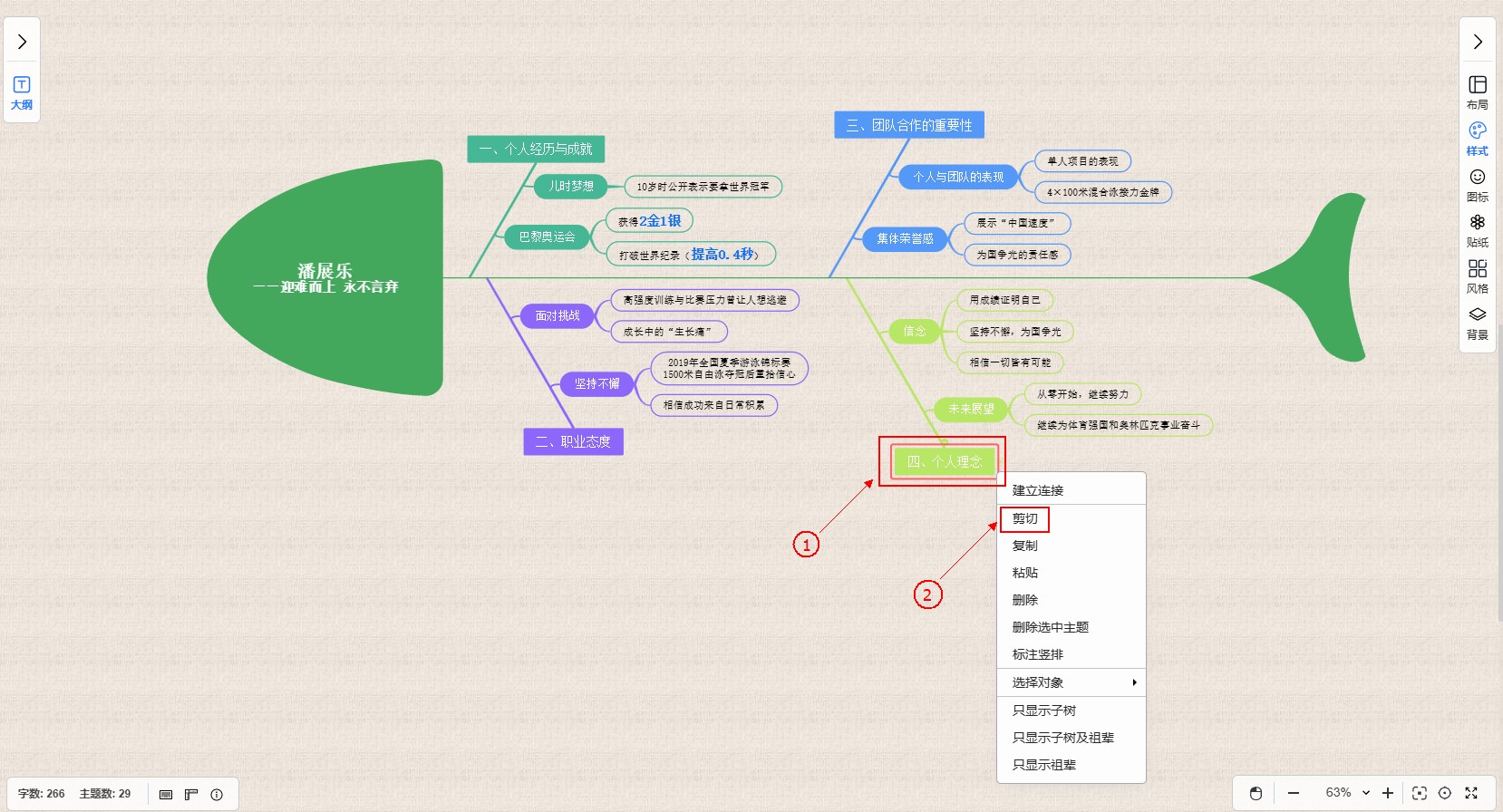Select the green 潘展乐 fish head node
The width and height of the screenshot is (1503, 812).
point(325,277)
